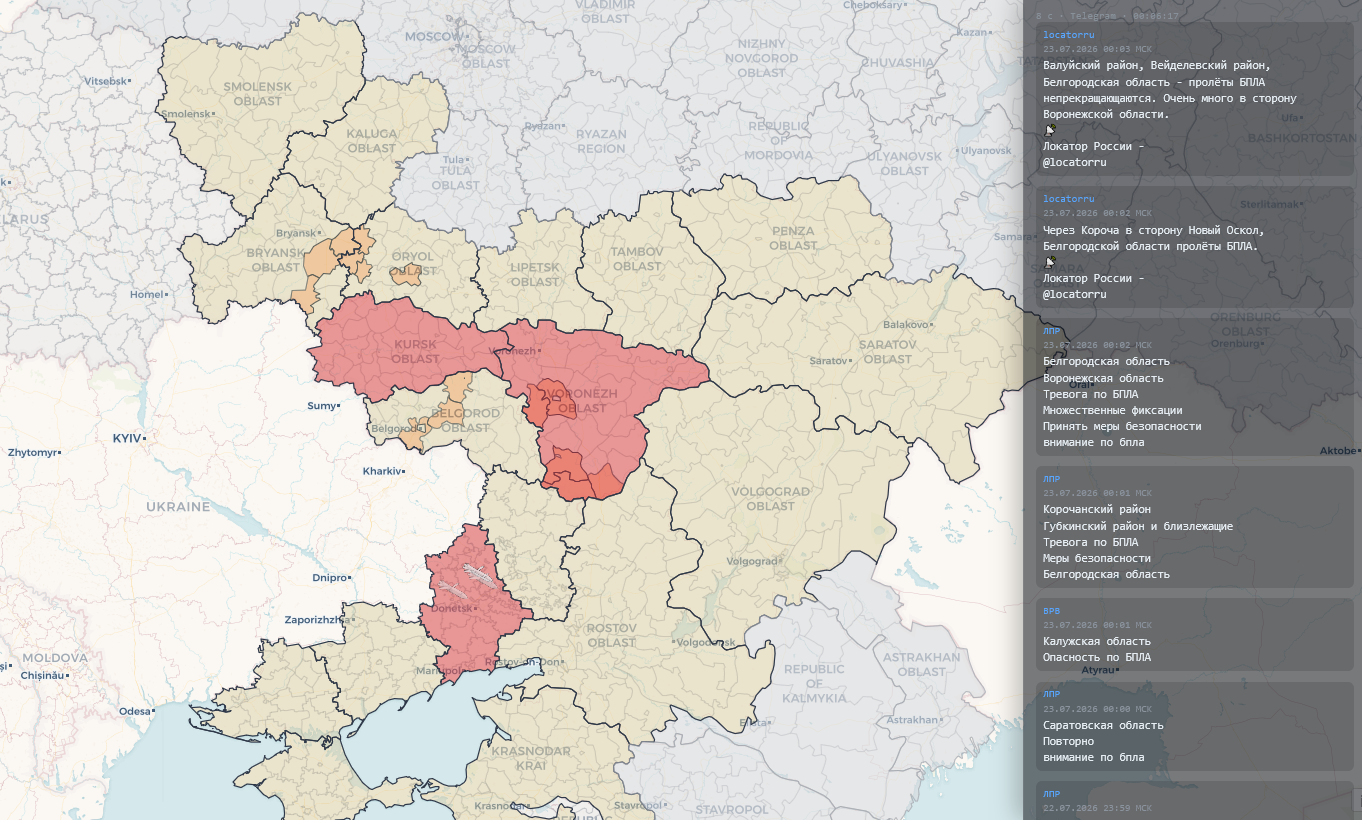1362x820 pixels.
Task: Select the line "Калужская область"
Action: pos(1097,641)
